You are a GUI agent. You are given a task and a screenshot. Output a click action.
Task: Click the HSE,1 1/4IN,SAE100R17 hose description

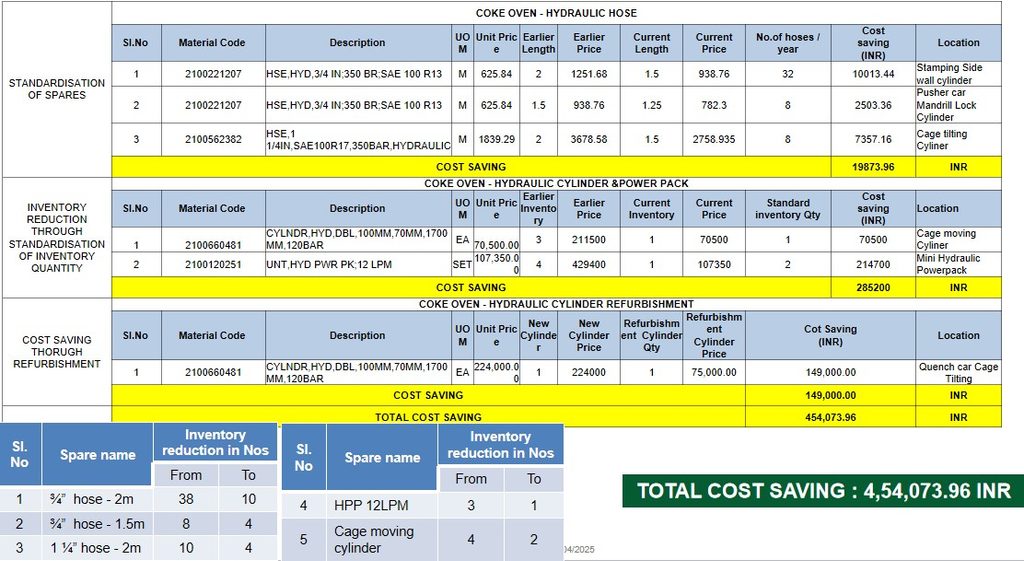tap(358, 140)
